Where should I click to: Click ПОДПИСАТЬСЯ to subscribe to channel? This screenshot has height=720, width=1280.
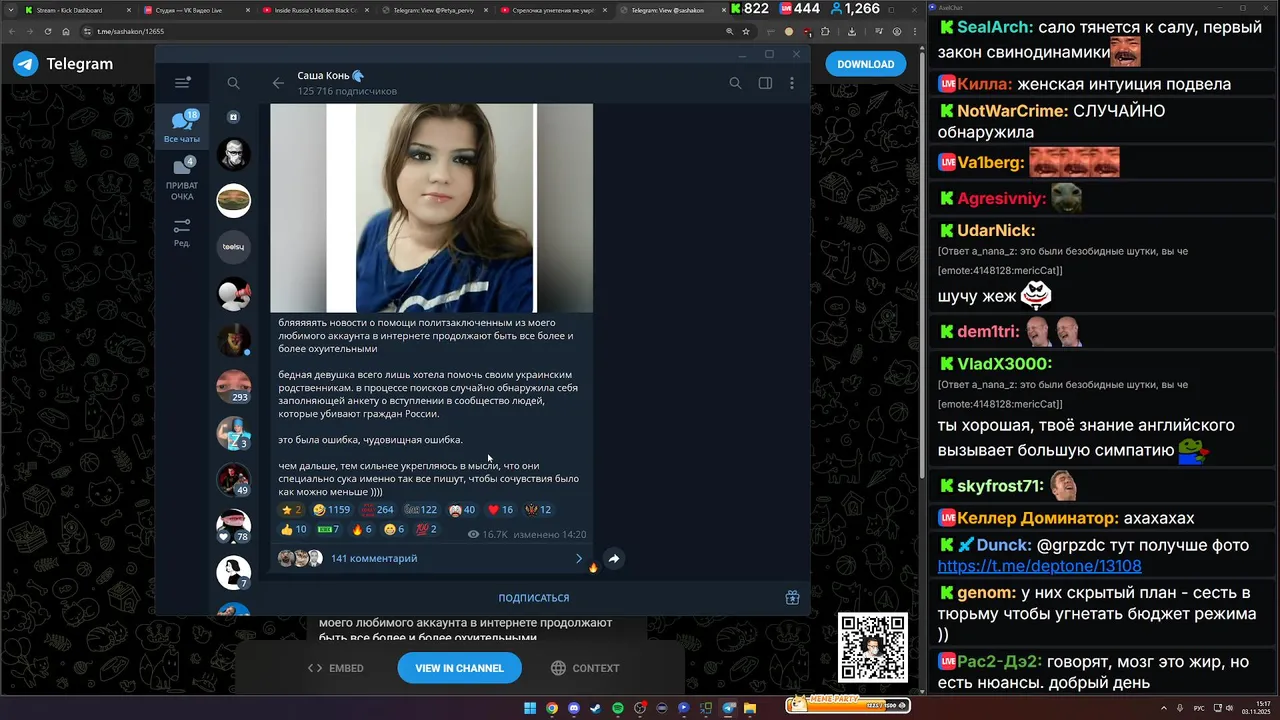(x=534, y=598)
